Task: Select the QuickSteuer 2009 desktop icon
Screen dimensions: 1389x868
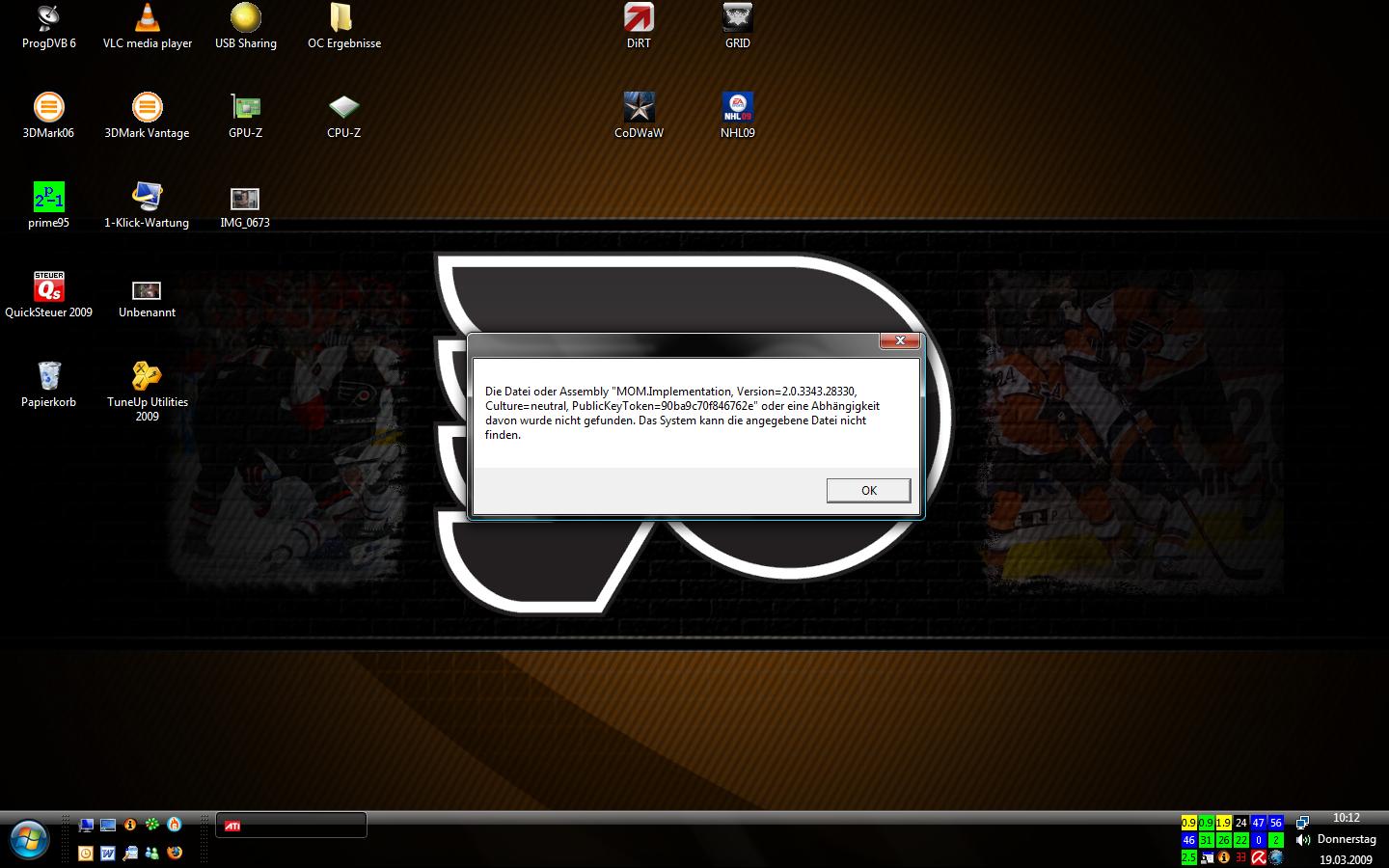Action: click(x=48, y=295)
